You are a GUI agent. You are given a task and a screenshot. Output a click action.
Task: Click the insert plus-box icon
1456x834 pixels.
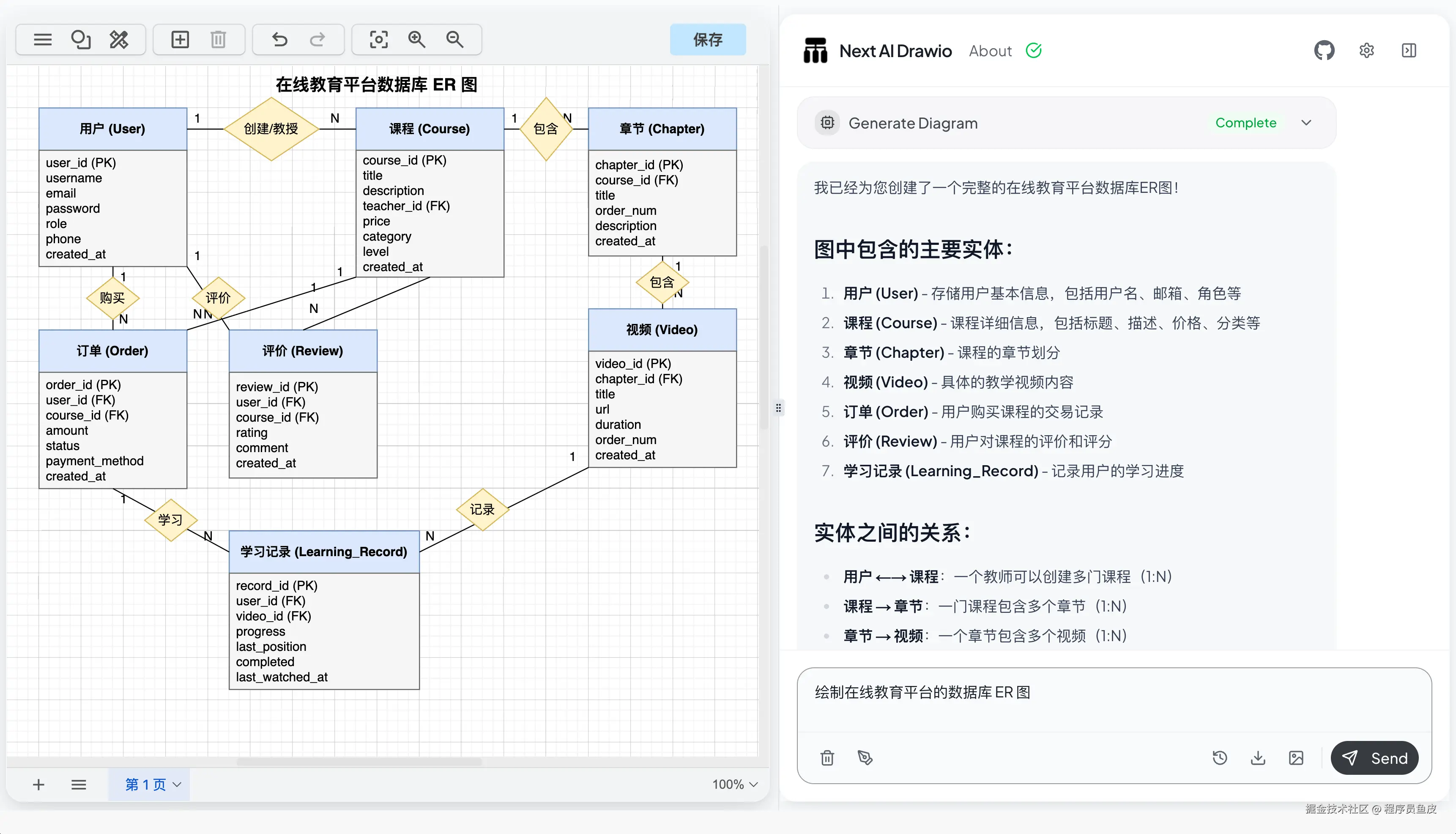(x=180, y=39)
